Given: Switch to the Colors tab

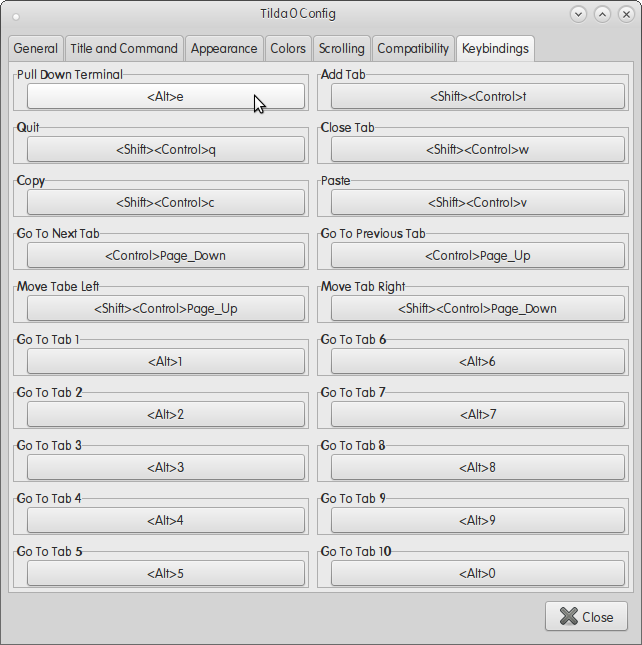Looking at the screenshot, I should tap(288, 49).
